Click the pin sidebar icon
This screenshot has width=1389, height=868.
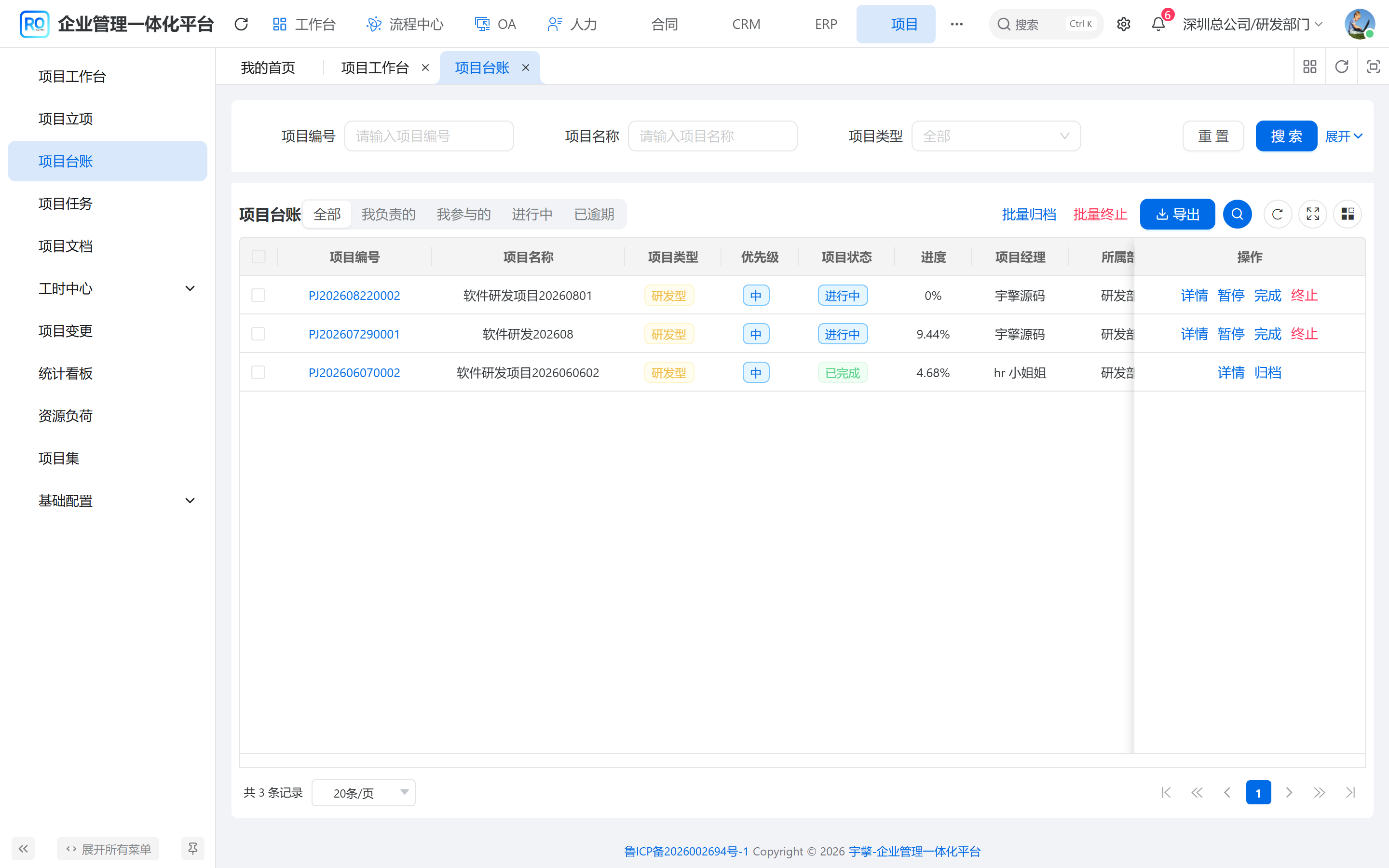tap(193, 849)
